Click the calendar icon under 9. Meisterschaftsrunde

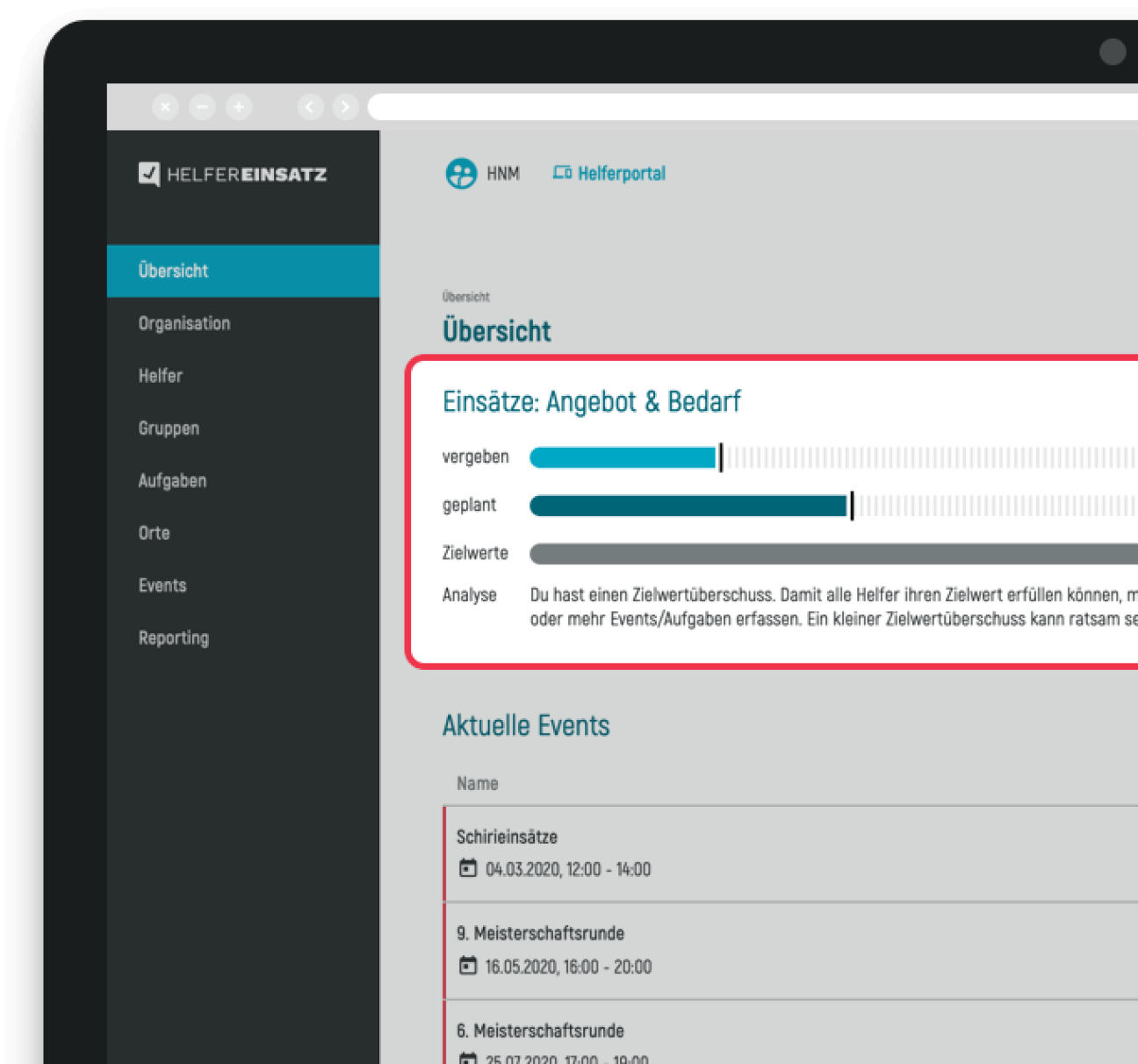[468, 967]
